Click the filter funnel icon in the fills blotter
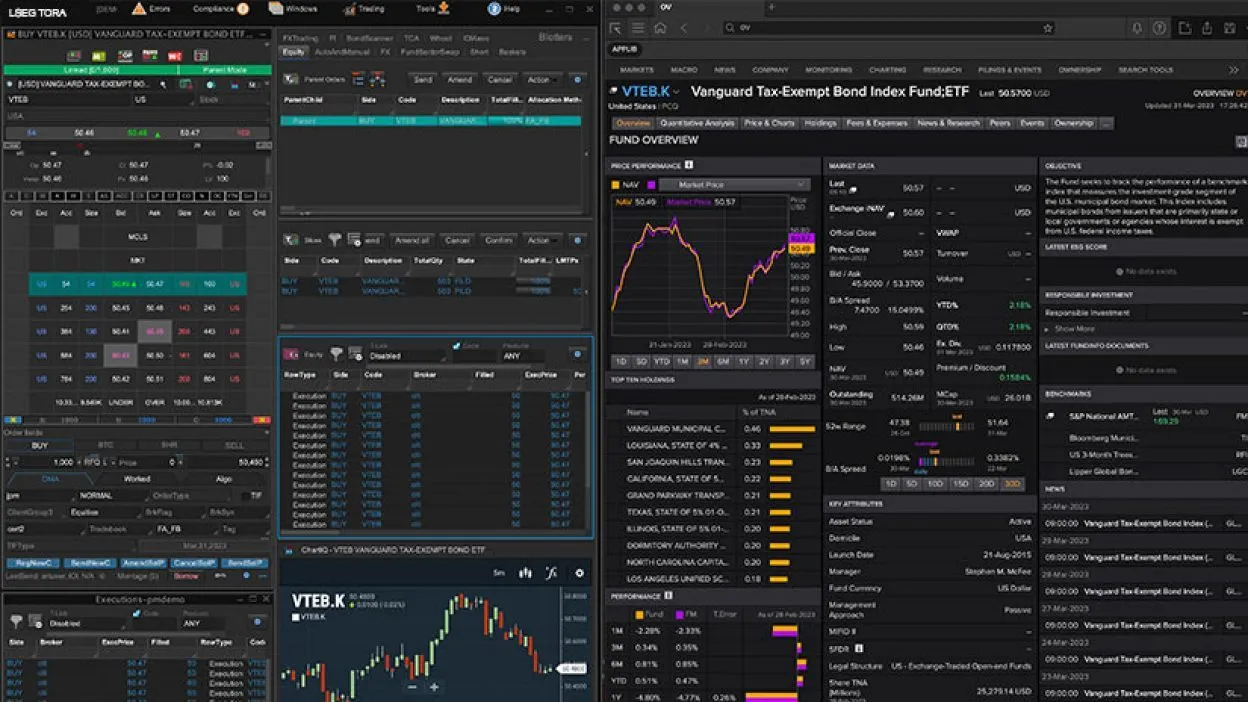The width and height of the screenshot is (1248, 702). [x=335, y=240]
